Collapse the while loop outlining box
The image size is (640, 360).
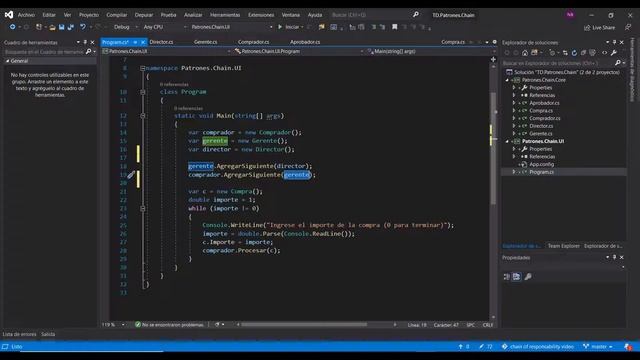142,209
